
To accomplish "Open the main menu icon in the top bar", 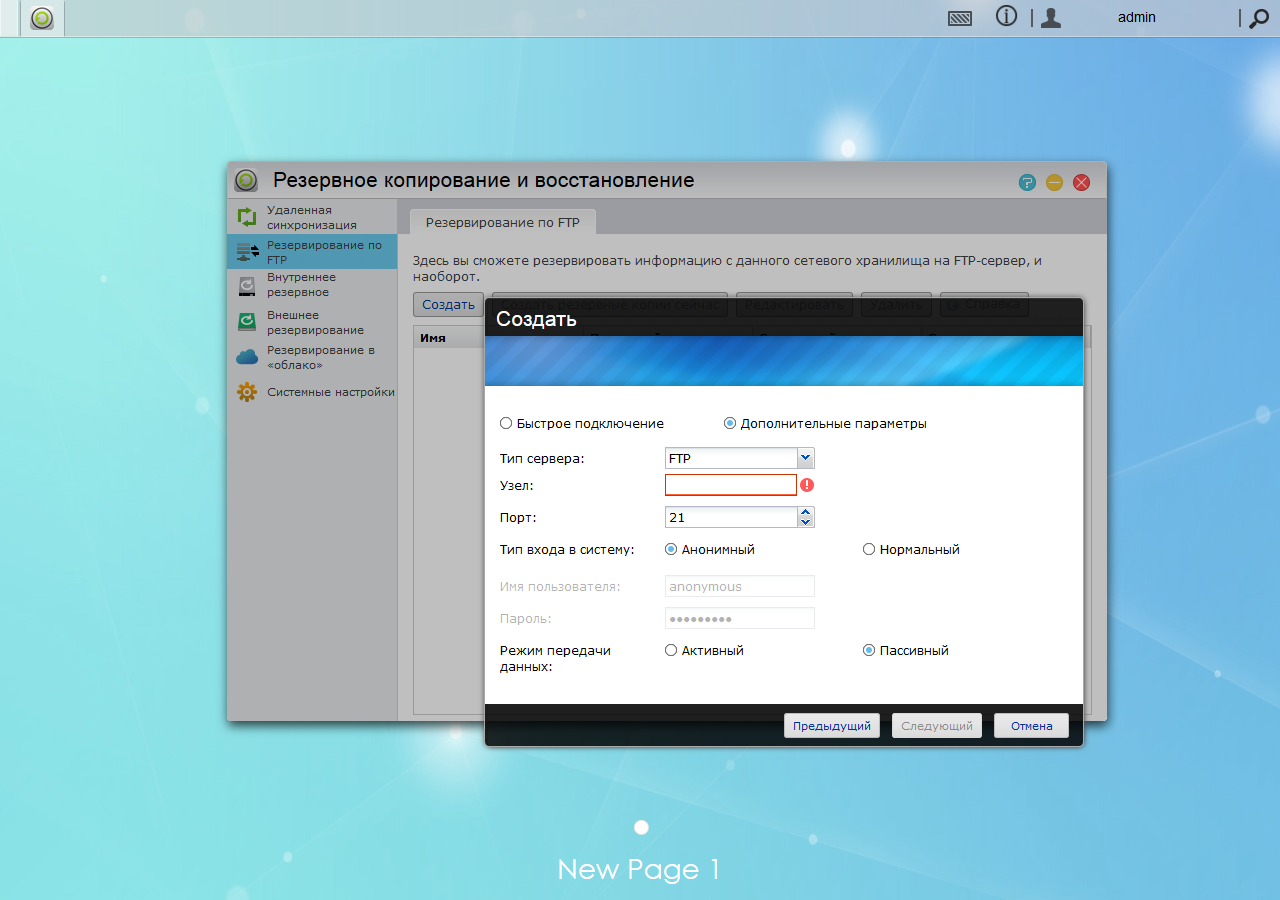I will 42,18.
